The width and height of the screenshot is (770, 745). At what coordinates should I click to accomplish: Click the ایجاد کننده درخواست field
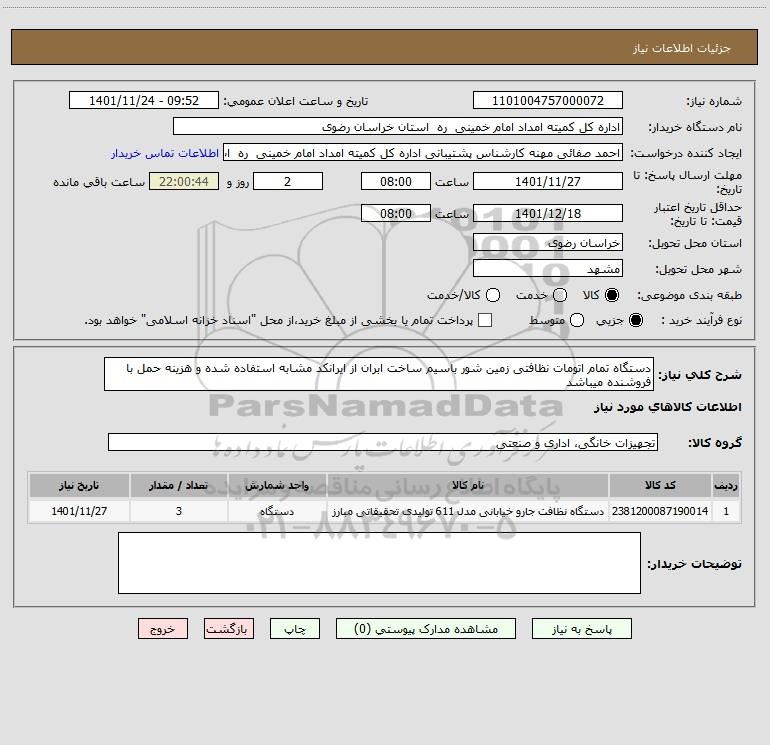point(423,153)
